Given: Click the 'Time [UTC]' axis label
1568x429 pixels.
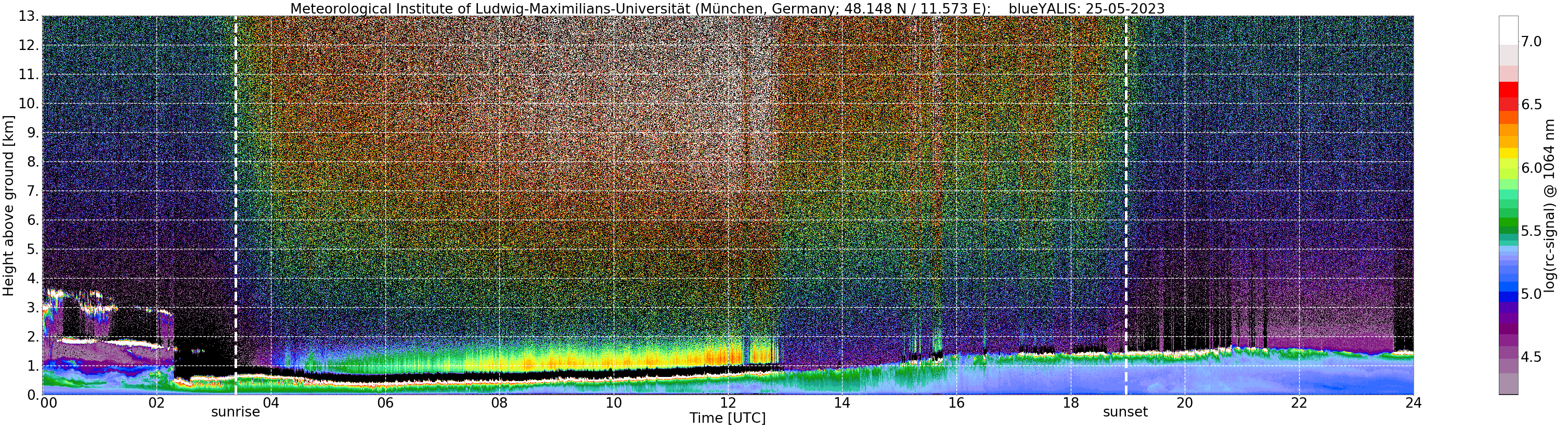Looking at the screenshot, I should pyautogui.click(x=728, y=418).
